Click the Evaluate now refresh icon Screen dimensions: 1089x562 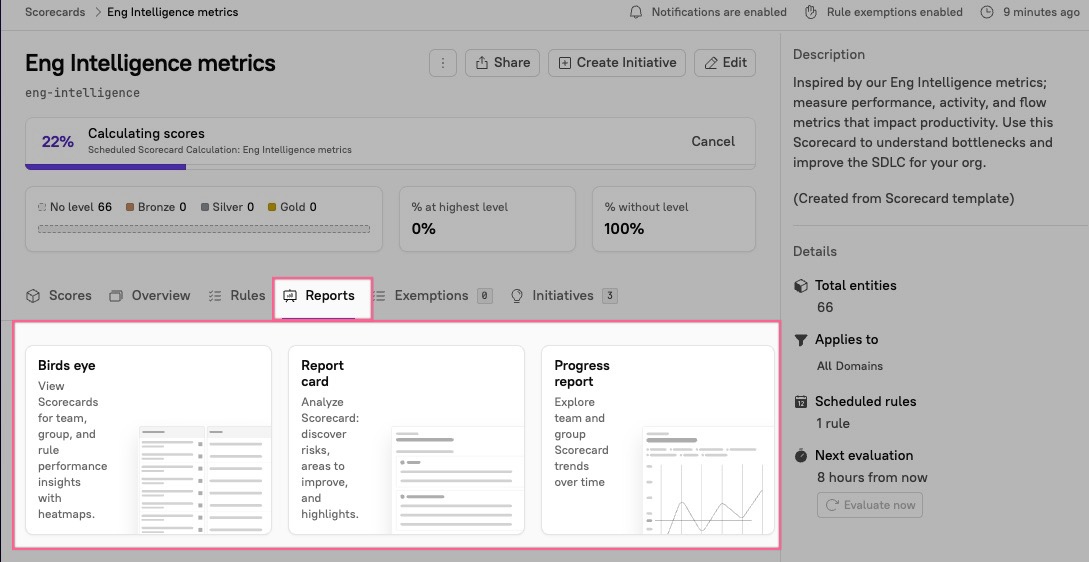[833, 505]
